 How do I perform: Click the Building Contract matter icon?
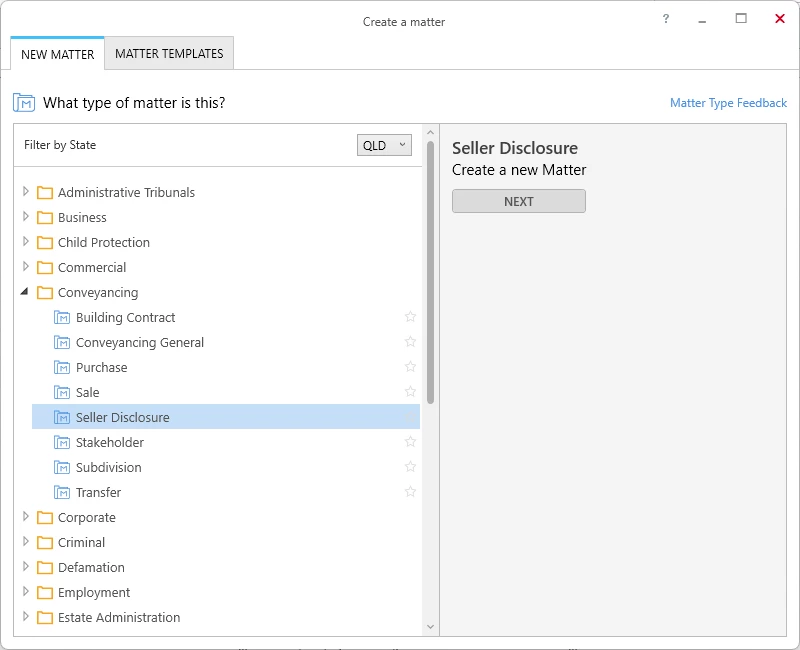pos(62,318)
